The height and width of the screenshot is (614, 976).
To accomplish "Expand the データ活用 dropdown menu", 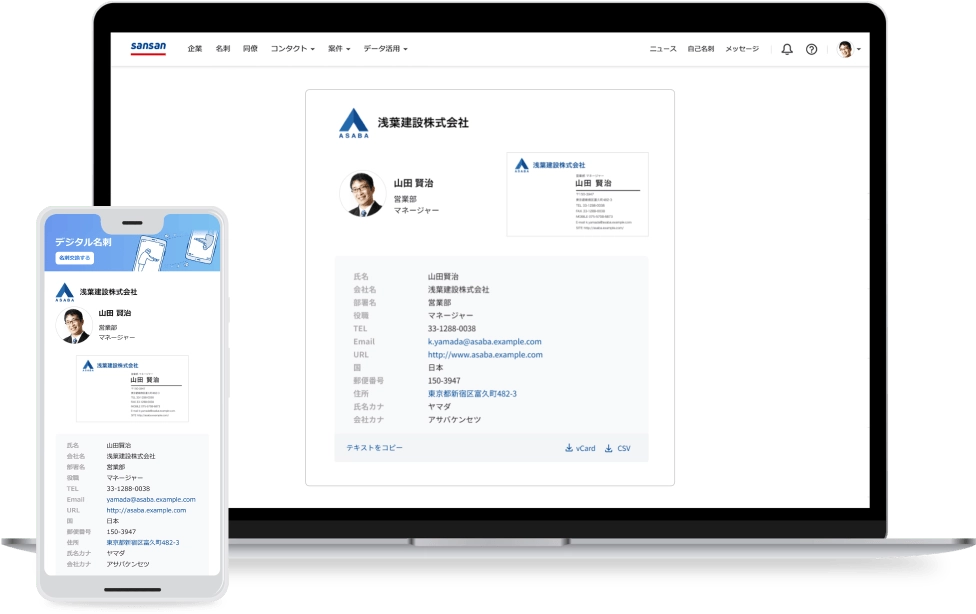I will point(385,49).
